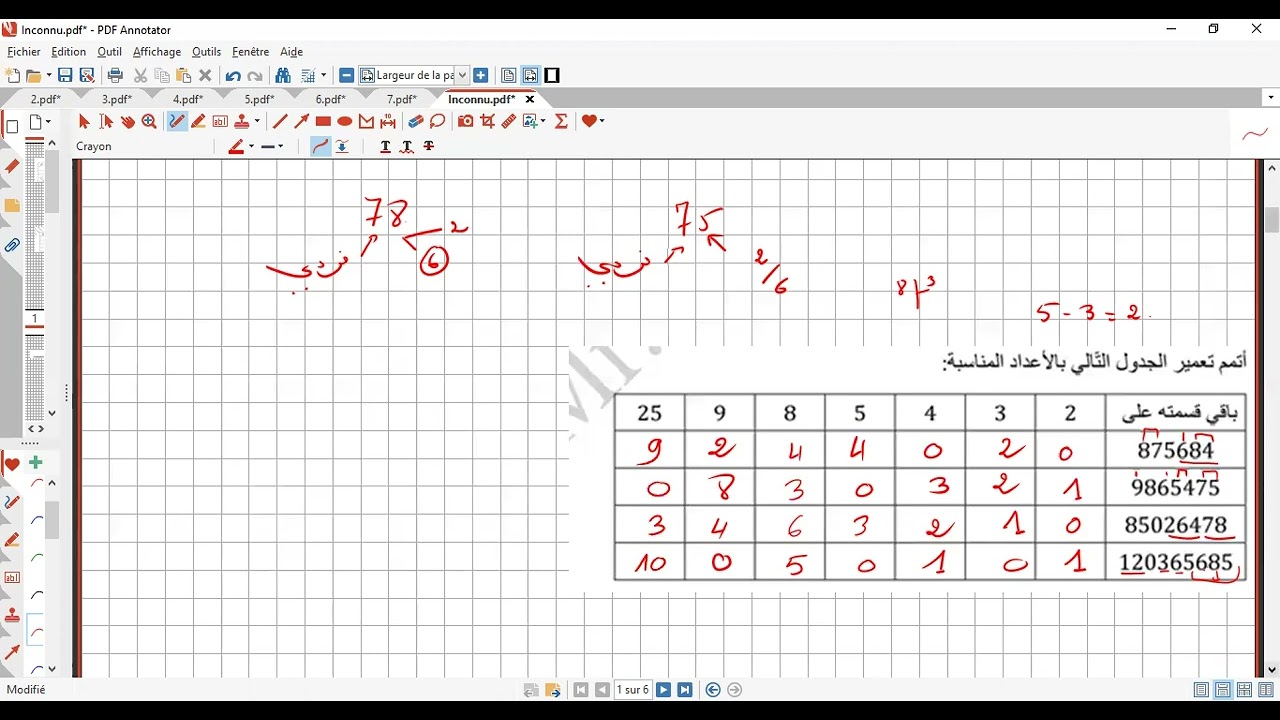
Task: Switch to the 2.pdf* tab
Action: click(45, 99)
